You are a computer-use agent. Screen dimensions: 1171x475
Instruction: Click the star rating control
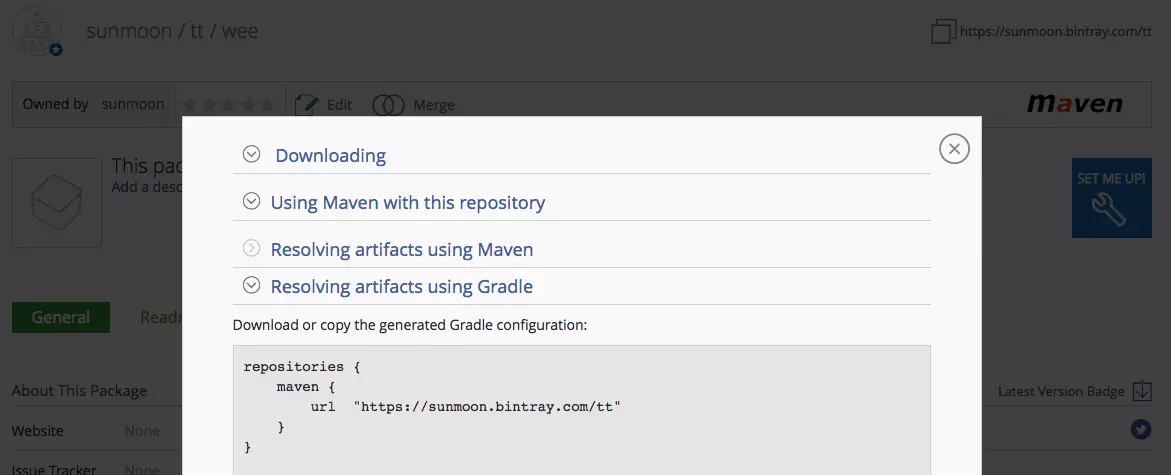(229, 105)
